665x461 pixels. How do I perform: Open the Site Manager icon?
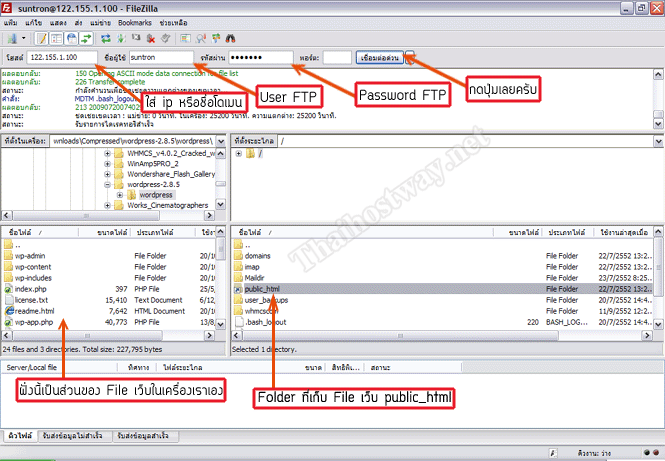tap(12, 39)
